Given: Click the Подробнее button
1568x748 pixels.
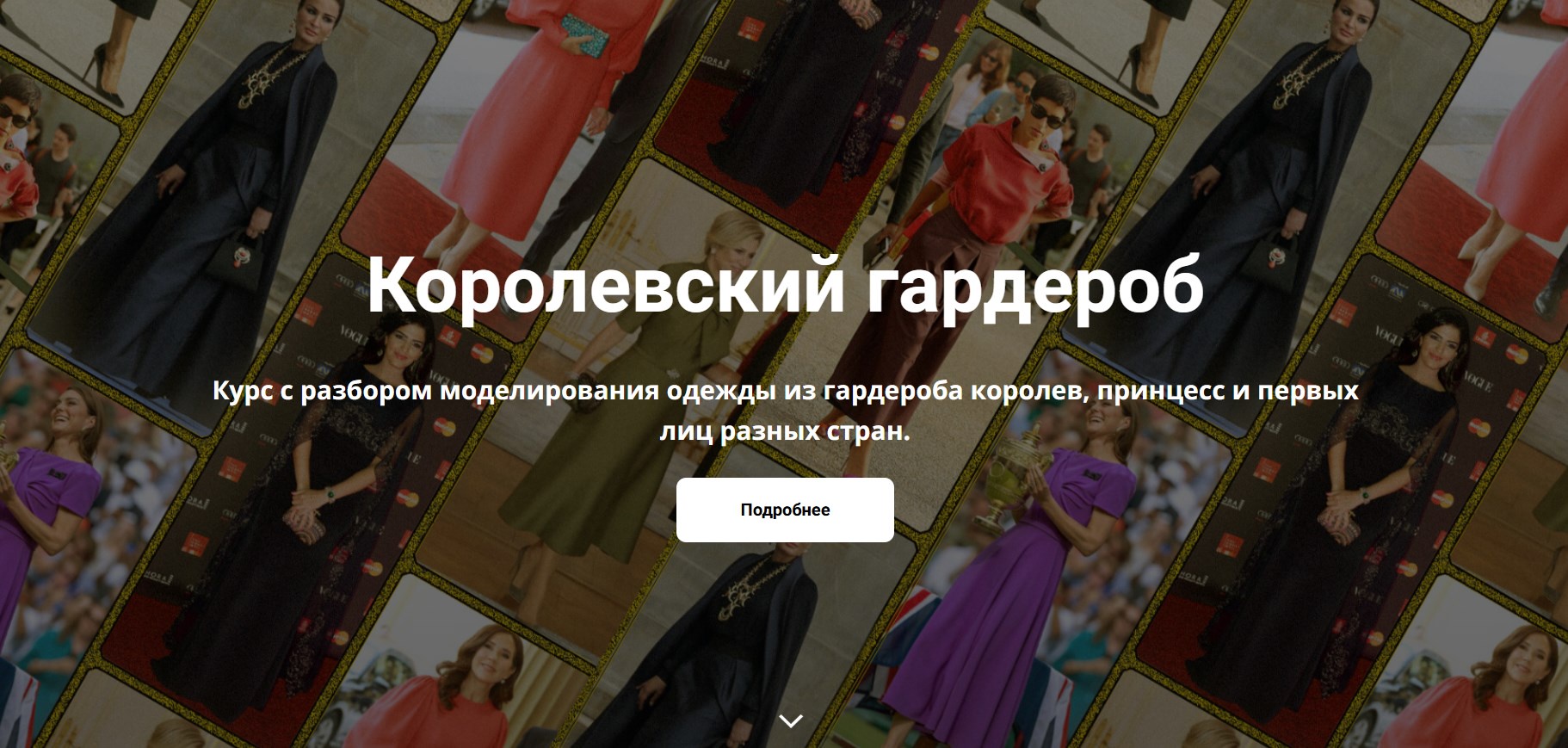Looking at the screenshot, I should click(x=785, y=510).
